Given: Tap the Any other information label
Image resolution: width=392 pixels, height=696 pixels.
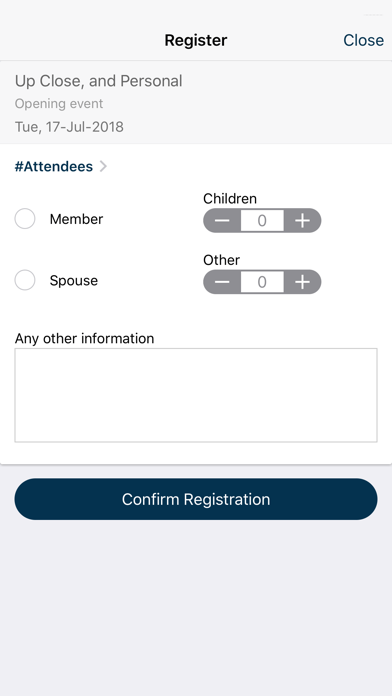Looking at the screenshot, I should point(84,338).
